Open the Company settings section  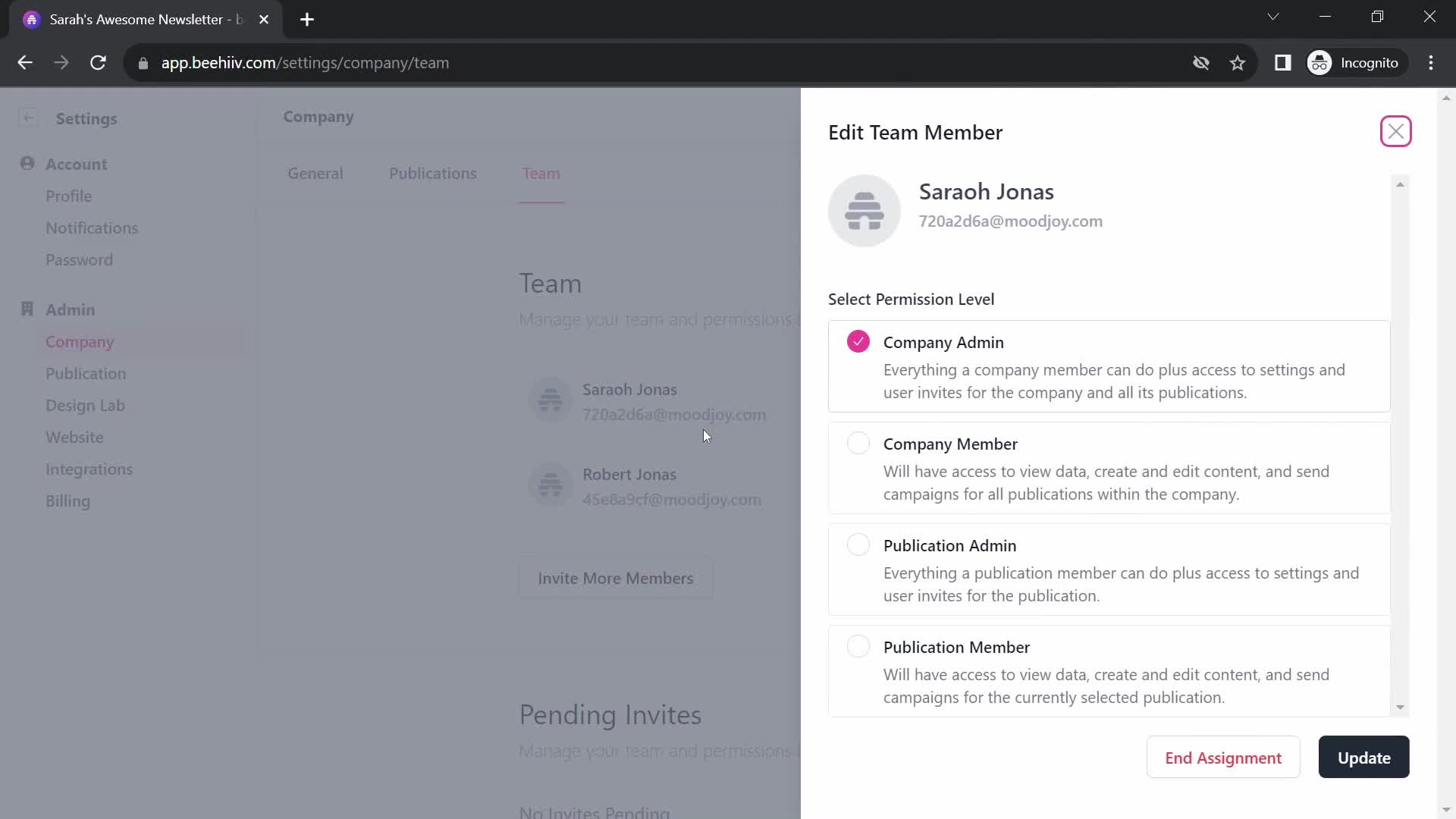79,341
